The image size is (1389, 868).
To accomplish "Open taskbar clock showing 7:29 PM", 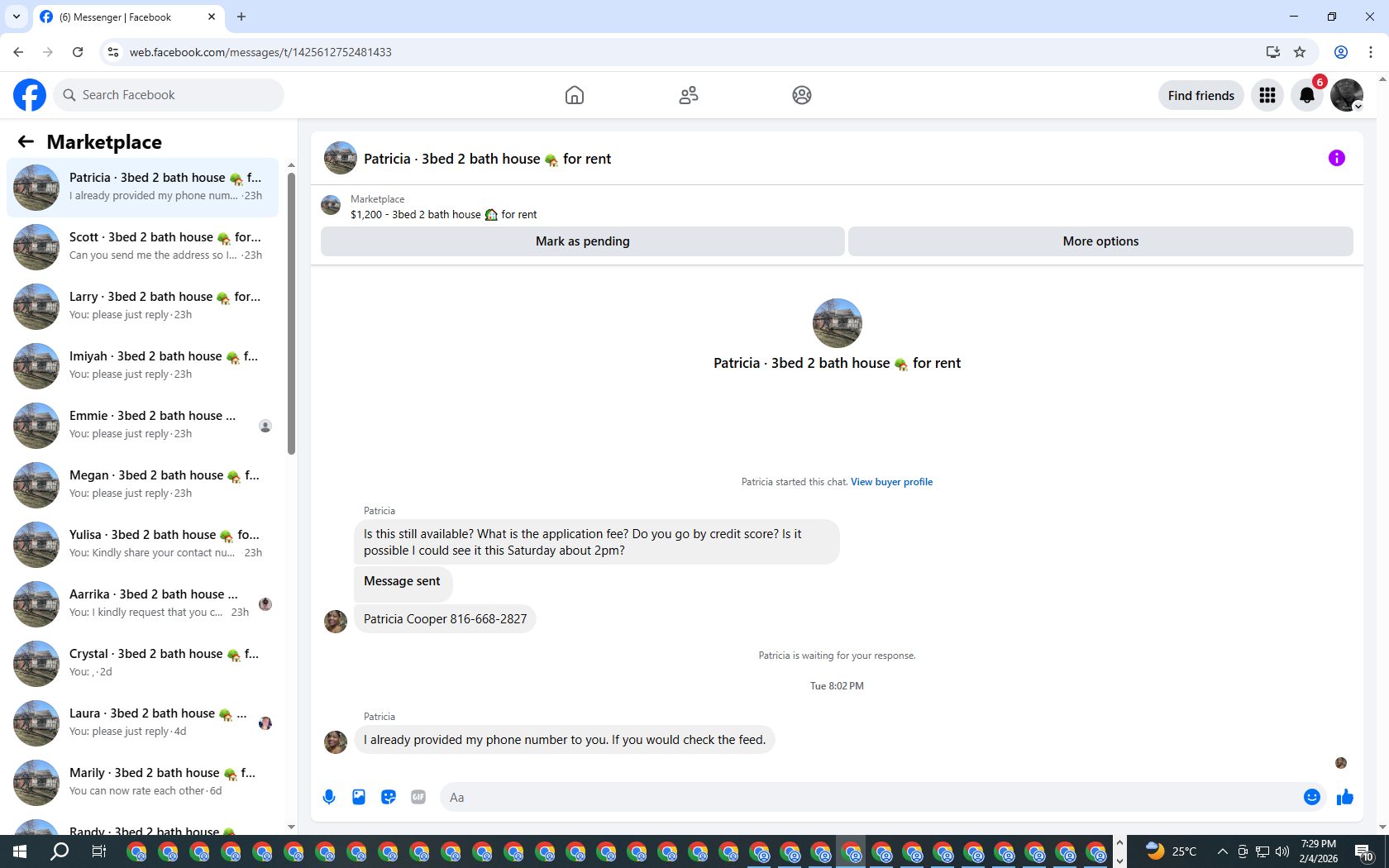I will tap(1318, 851).
